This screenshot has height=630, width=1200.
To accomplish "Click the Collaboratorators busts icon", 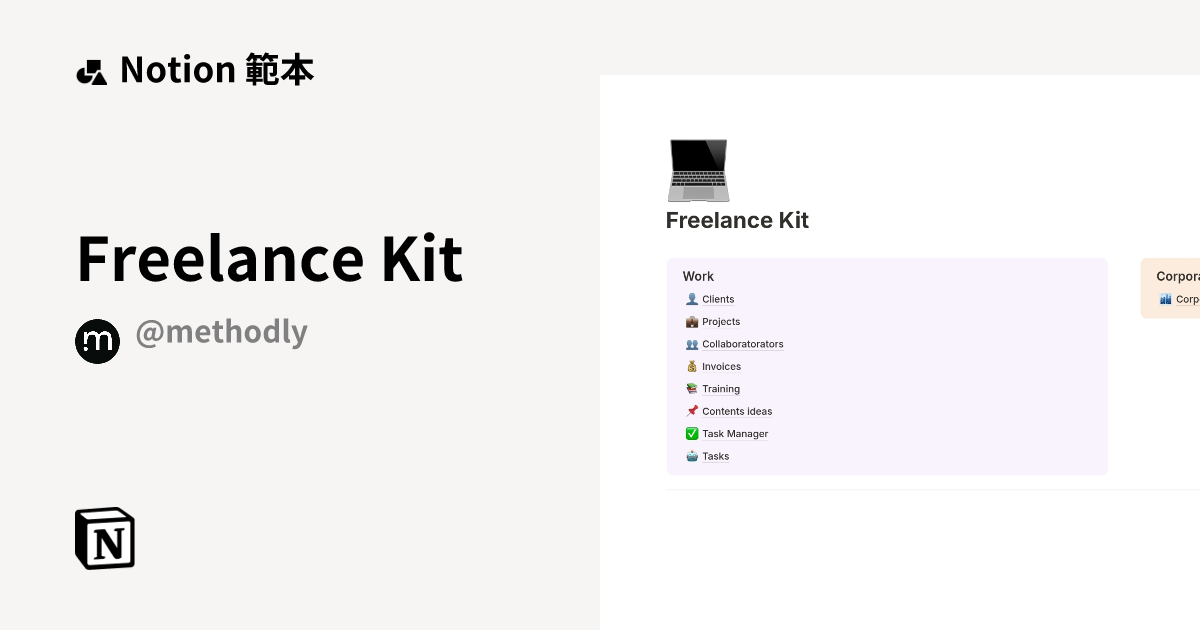I will (692, 343).
